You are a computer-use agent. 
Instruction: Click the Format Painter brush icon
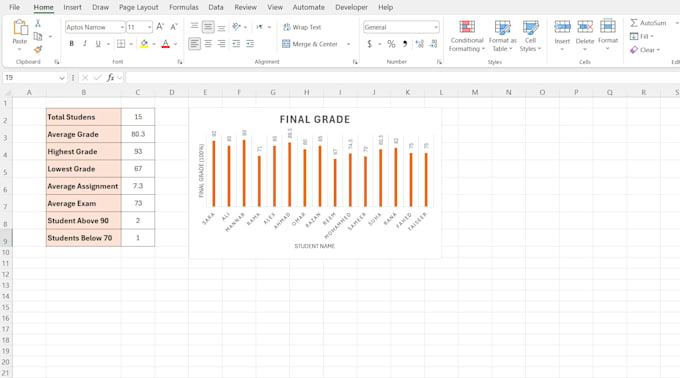pos(38,49)
